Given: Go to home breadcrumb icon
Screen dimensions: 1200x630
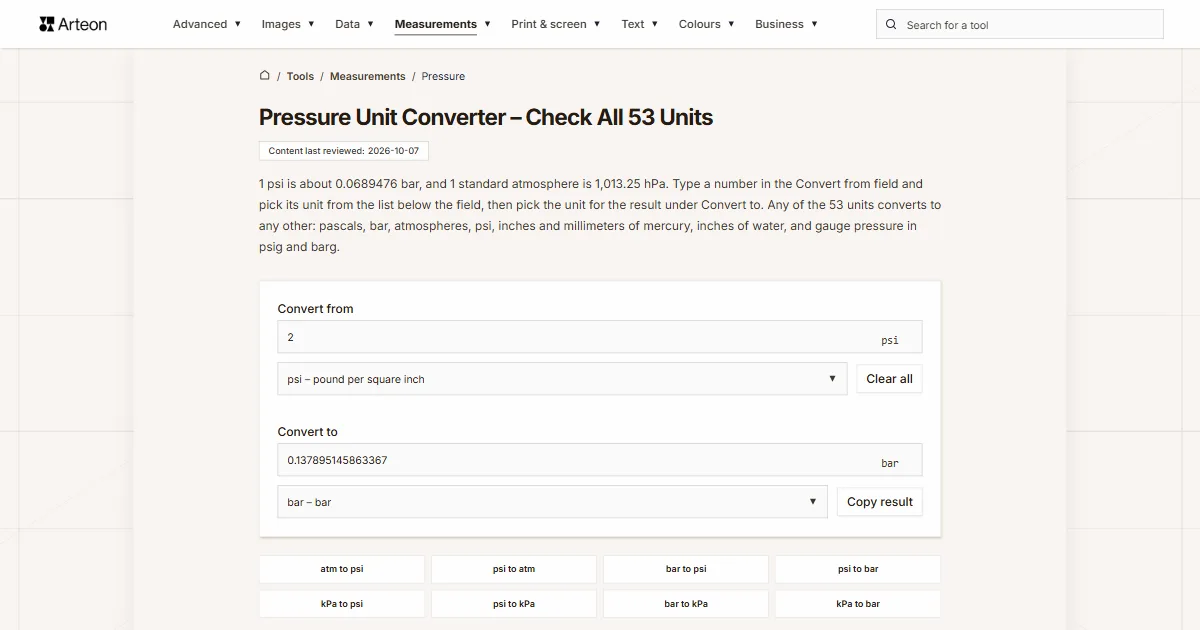Looking at the screenshot, I should (265, 76).
